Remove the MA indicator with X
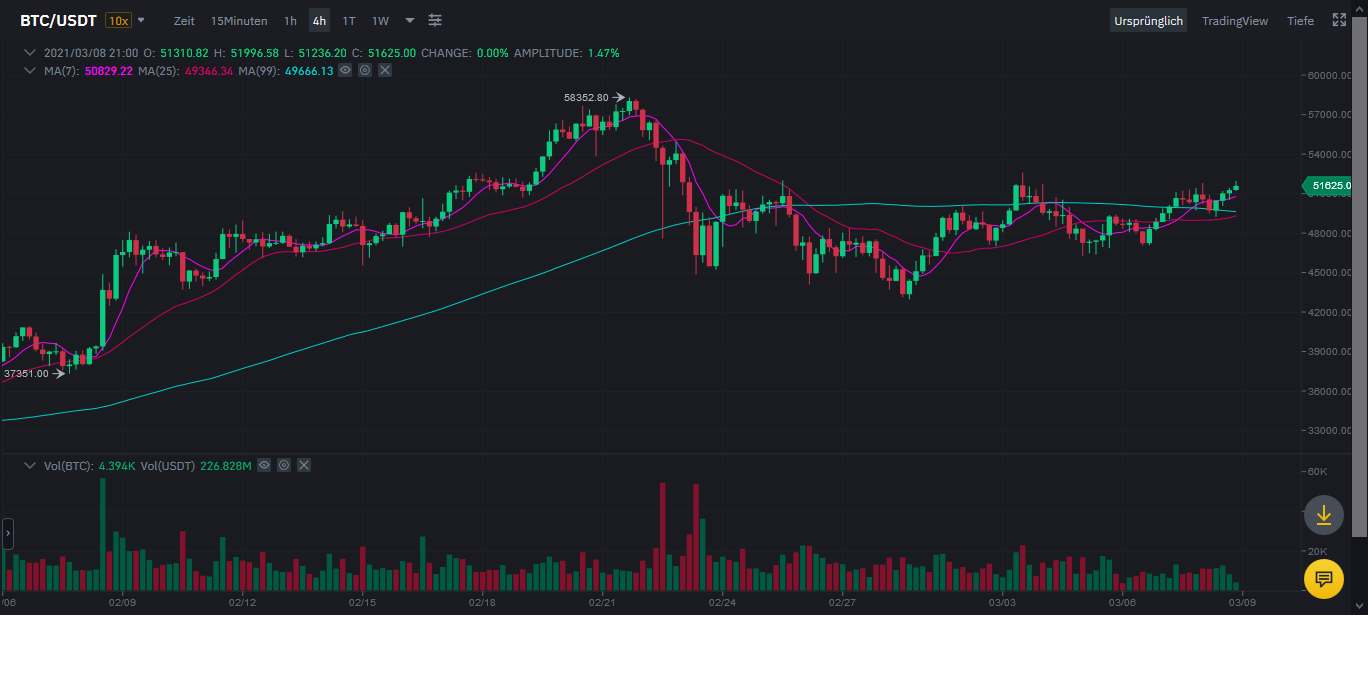1368x680 pixels. (385, 70)
